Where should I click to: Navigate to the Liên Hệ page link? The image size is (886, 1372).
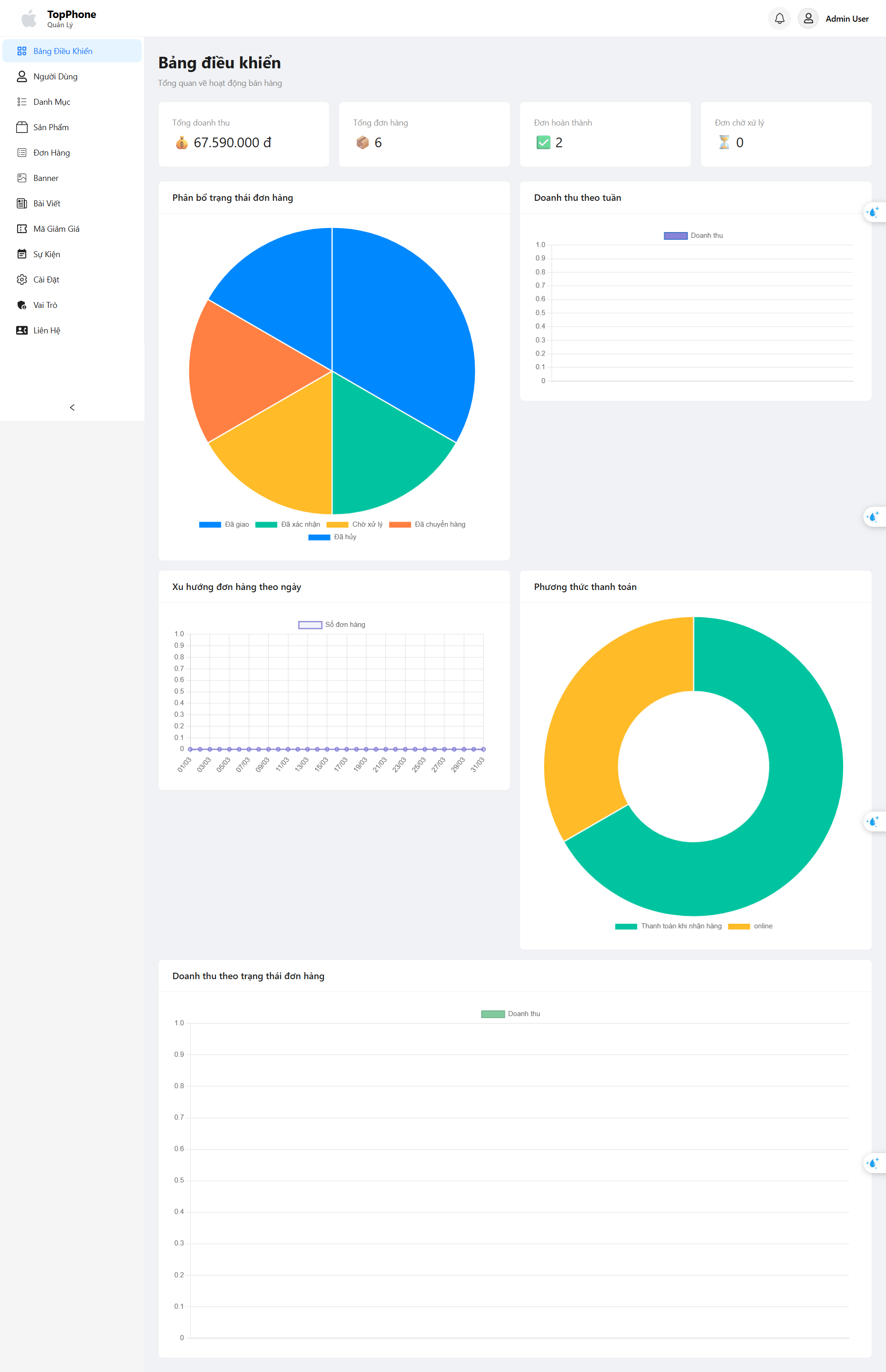[47, 331]
